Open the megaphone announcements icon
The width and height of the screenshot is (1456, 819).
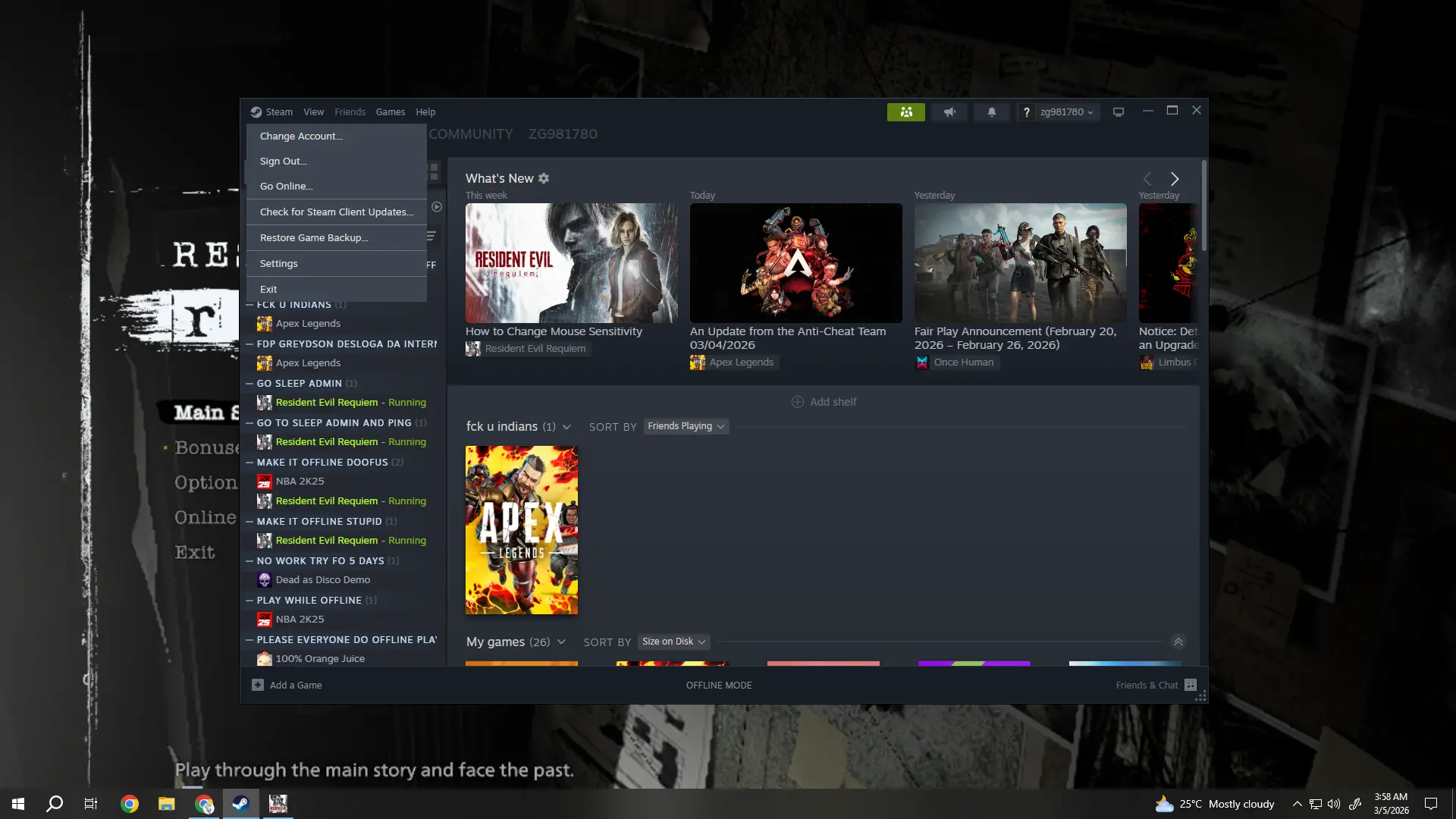pos(949,112)
